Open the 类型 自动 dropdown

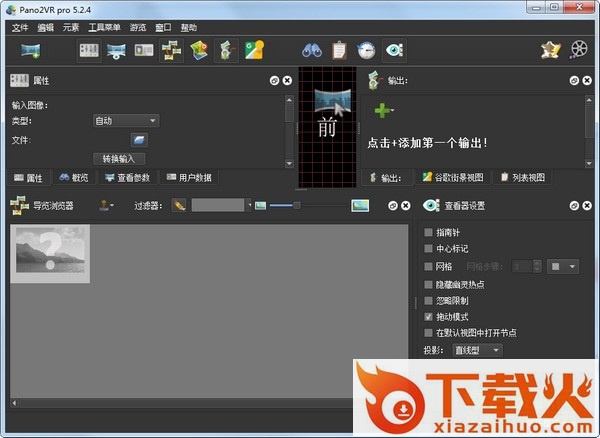pos(126,121)
